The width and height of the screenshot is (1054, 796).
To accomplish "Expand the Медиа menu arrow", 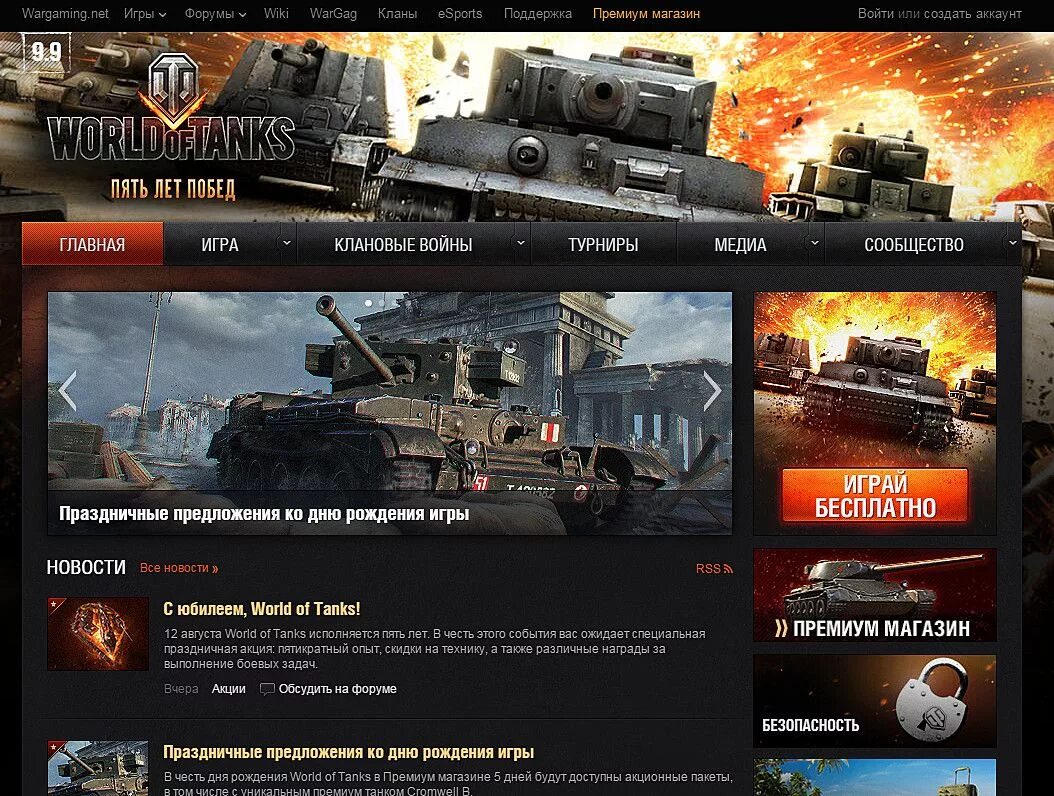I will [x=814, y=243].
